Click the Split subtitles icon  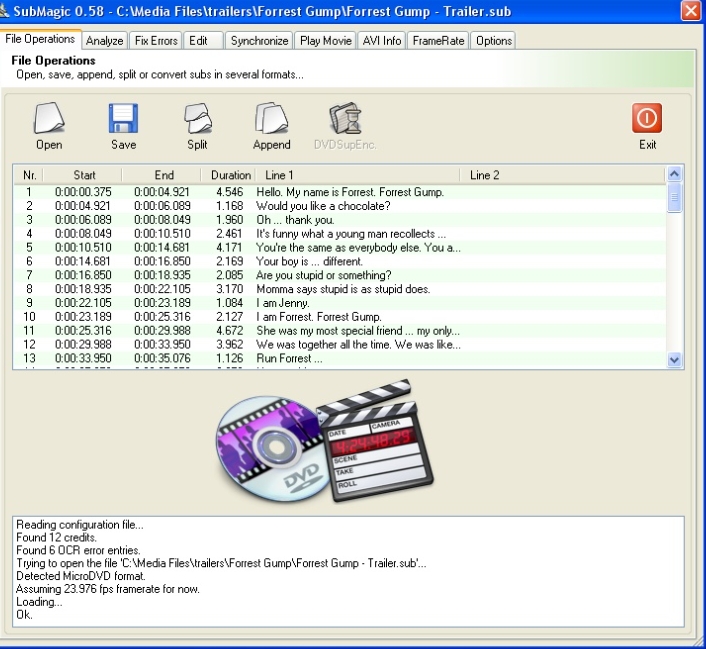198,118
